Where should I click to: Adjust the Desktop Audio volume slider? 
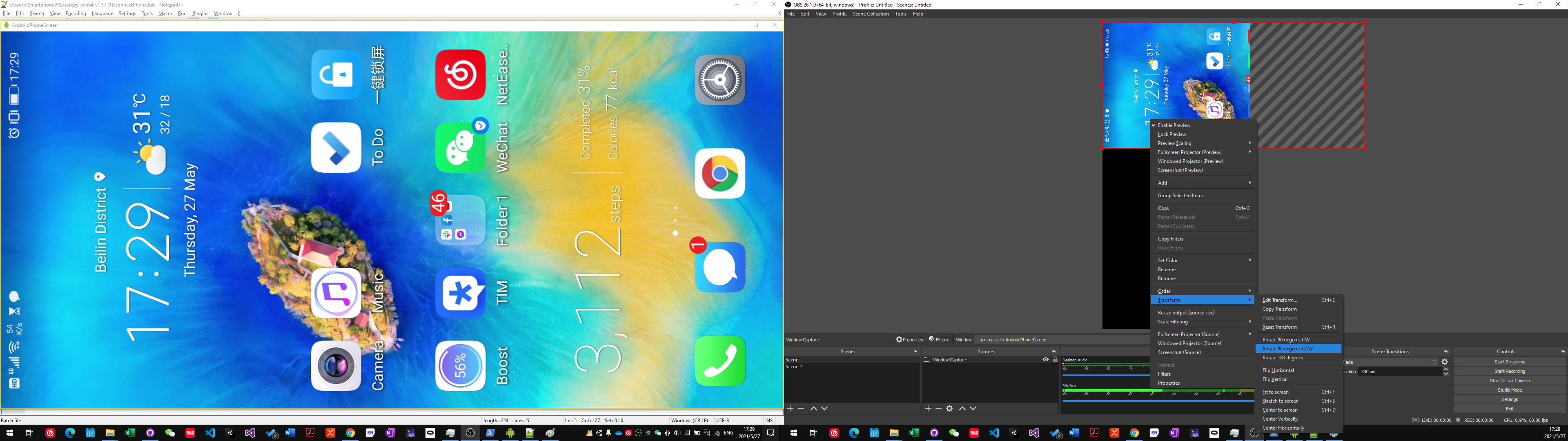pyautogui.click(x=1106, y=375)
